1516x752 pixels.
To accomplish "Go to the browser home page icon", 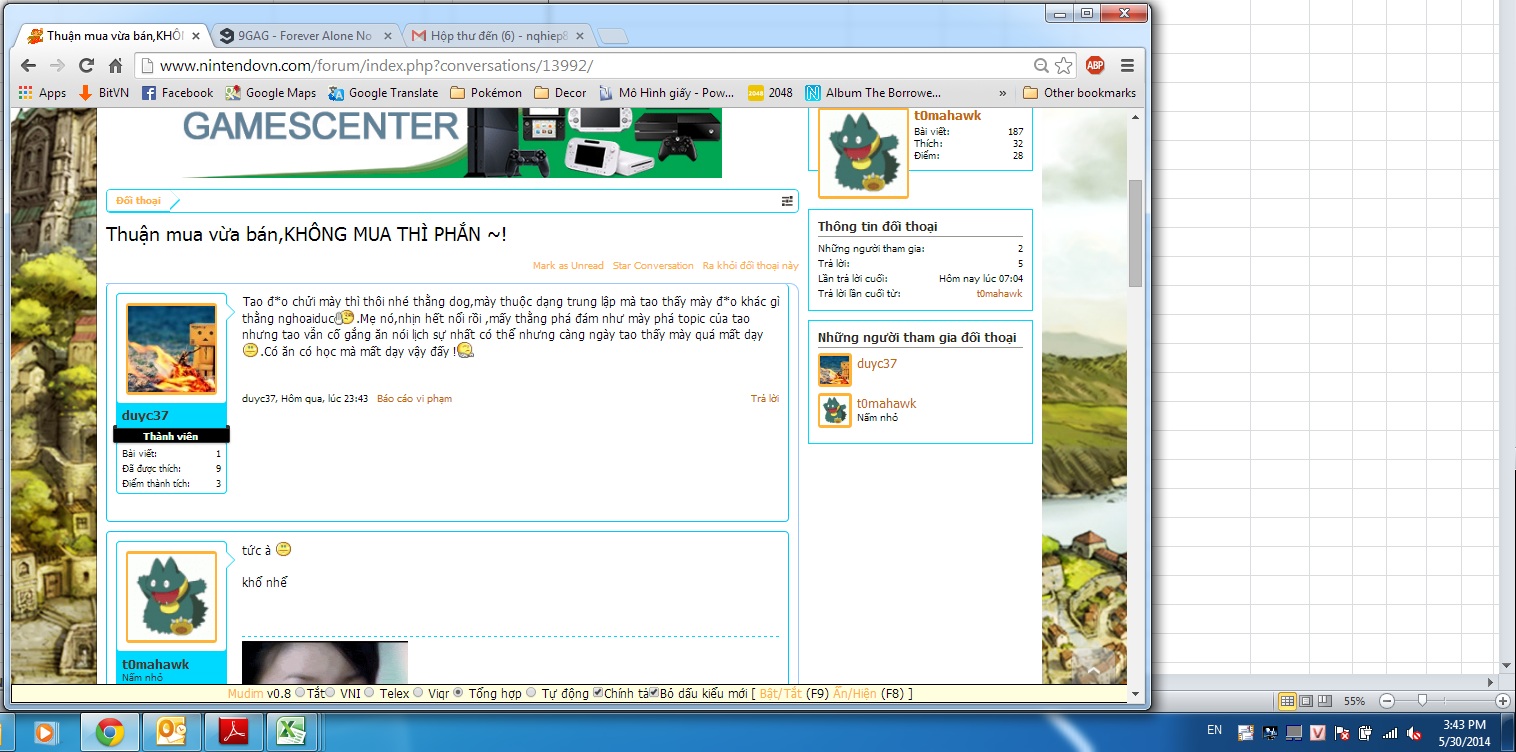I will pyautogui.click(x=115, y=65).
